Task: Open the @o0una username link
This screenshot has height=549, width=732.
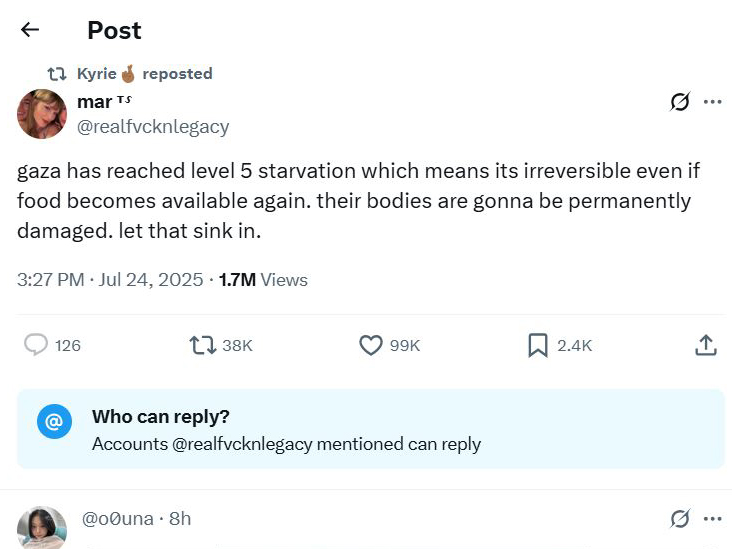Action: (117, 519)
